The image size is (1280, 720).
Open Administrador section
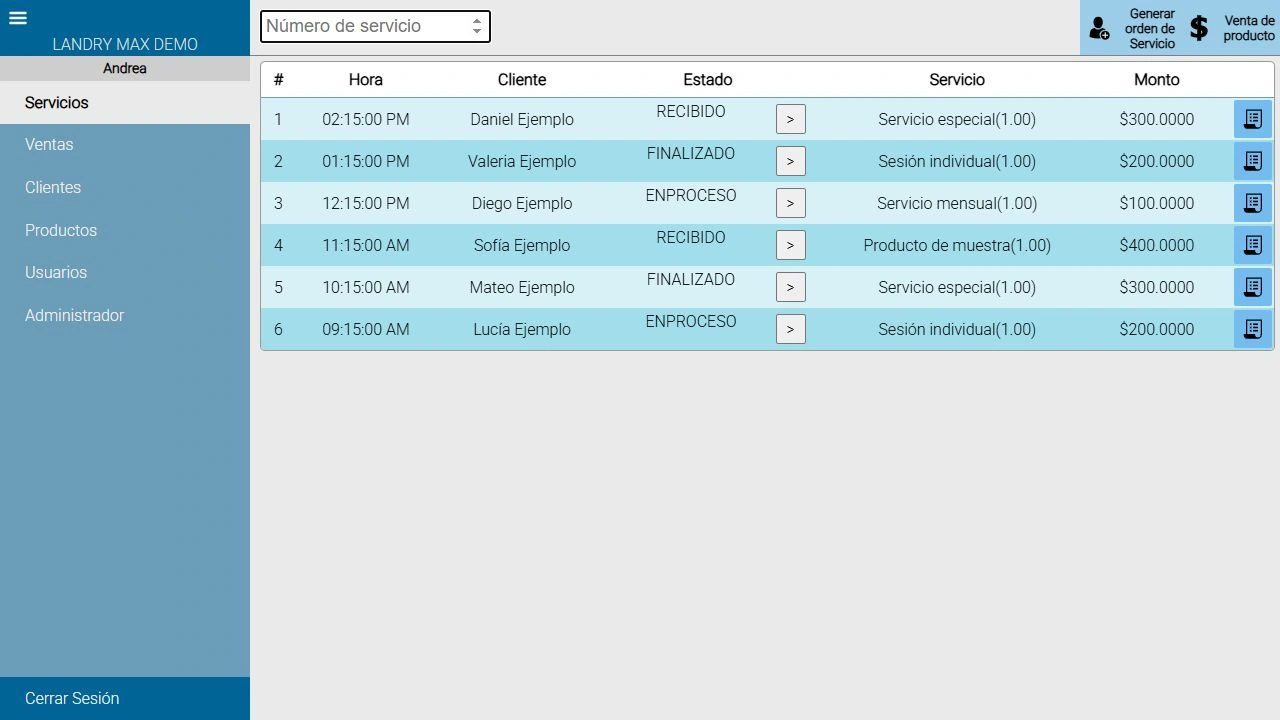click(x=125, y=315)
